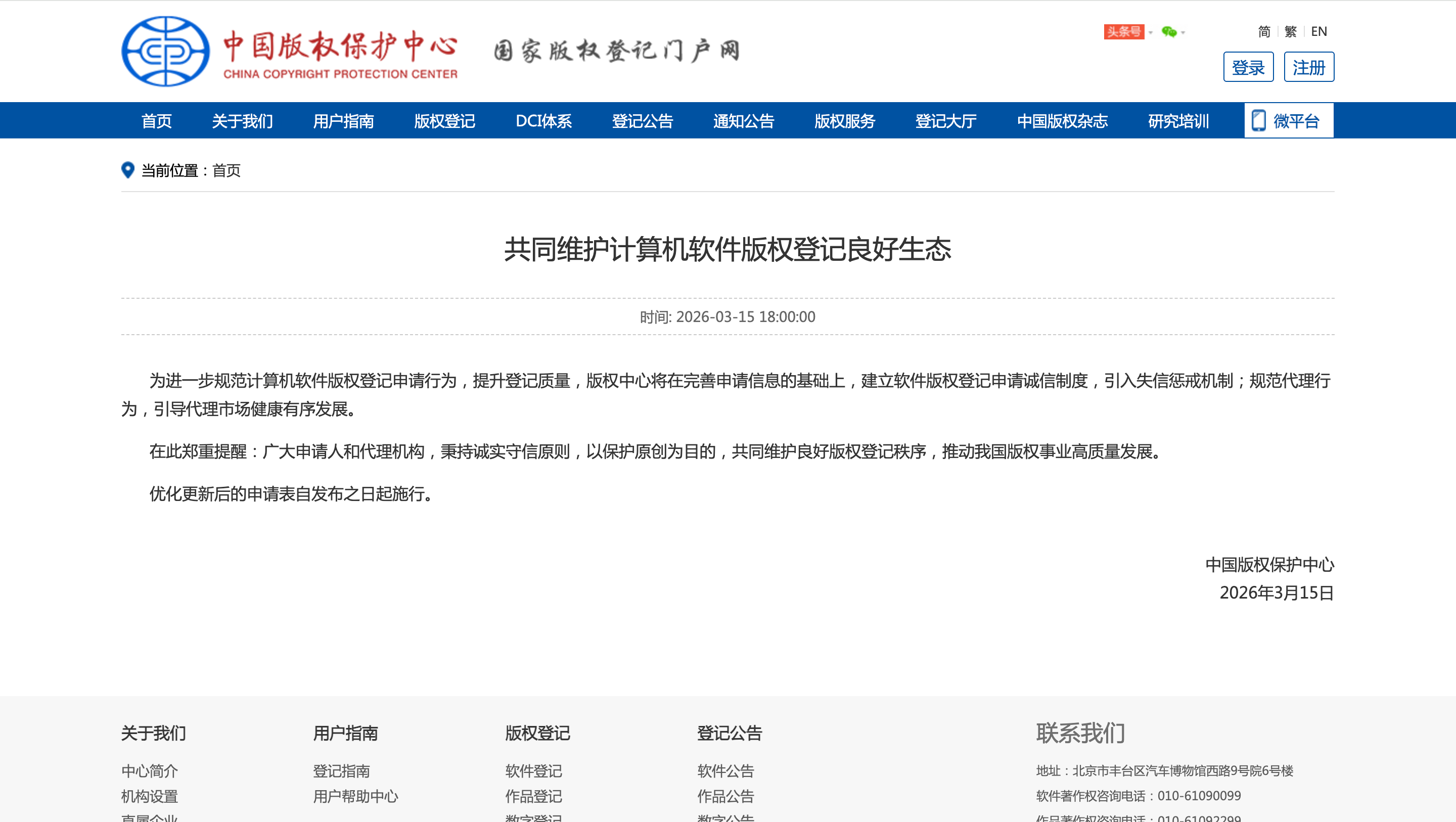This screenshot has width=1456, height=822.
Task: Click the 国家版权登记门户网 banner title
Action: pos(616,51)
